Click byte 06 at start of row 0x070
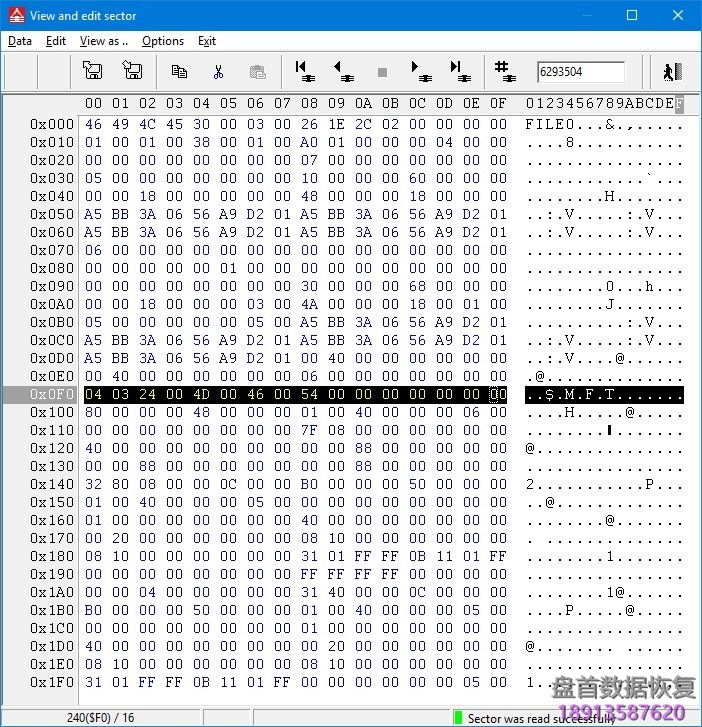702x727 pixels. tap(93, 250)
